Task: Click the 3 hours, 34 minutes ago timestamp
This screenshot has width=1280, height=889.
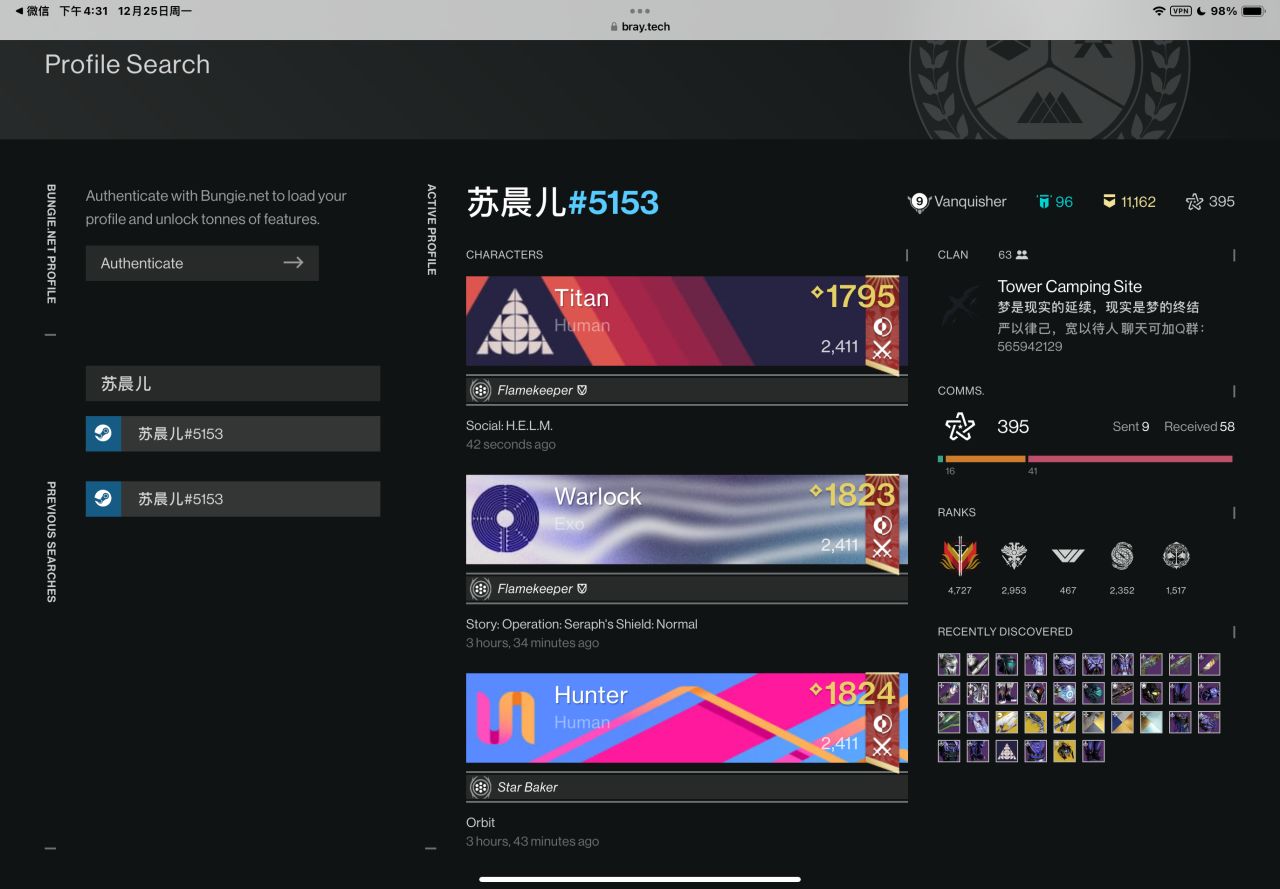Action: (x=533, y=643)
